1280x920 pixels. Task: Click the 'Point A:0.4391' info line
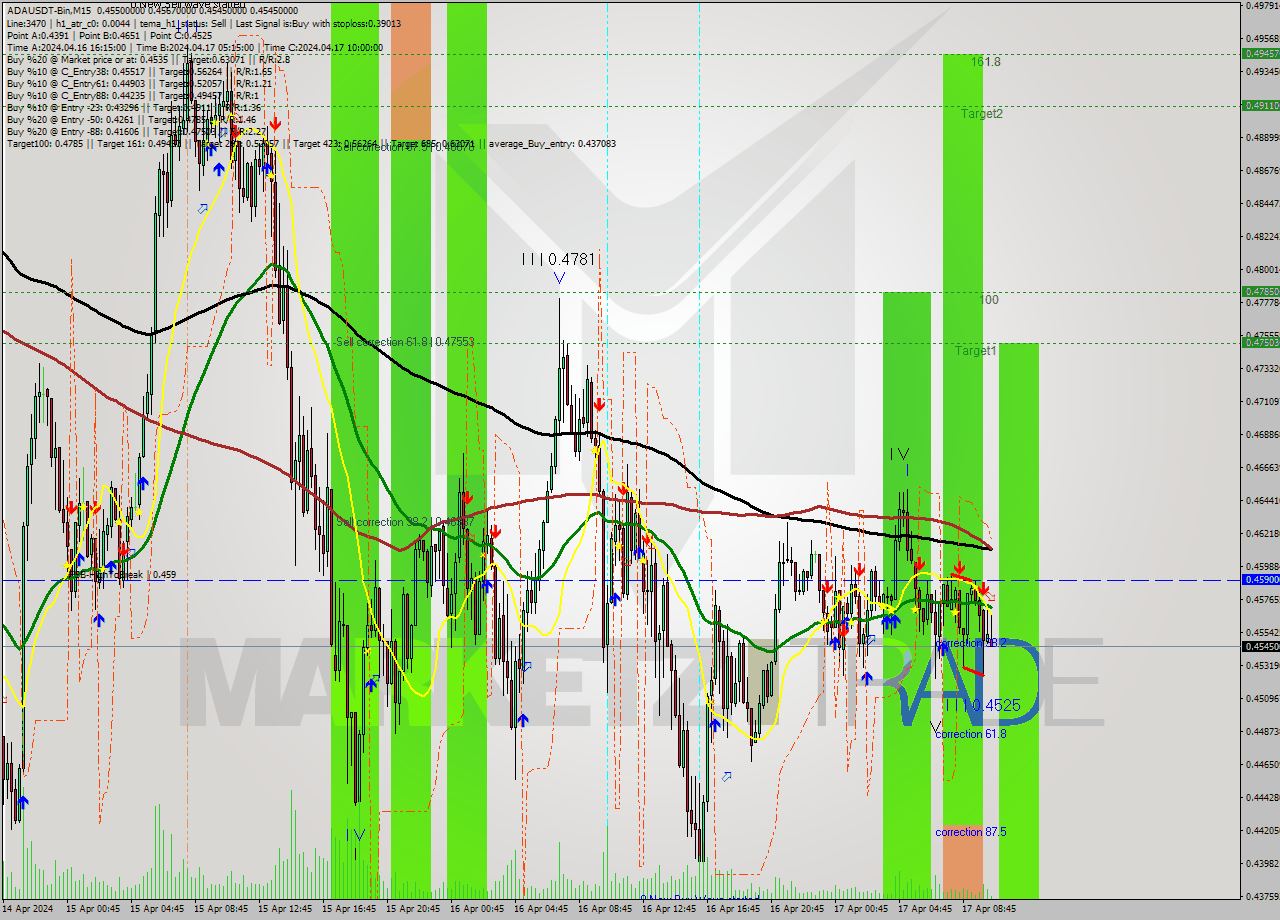[38, 35]
